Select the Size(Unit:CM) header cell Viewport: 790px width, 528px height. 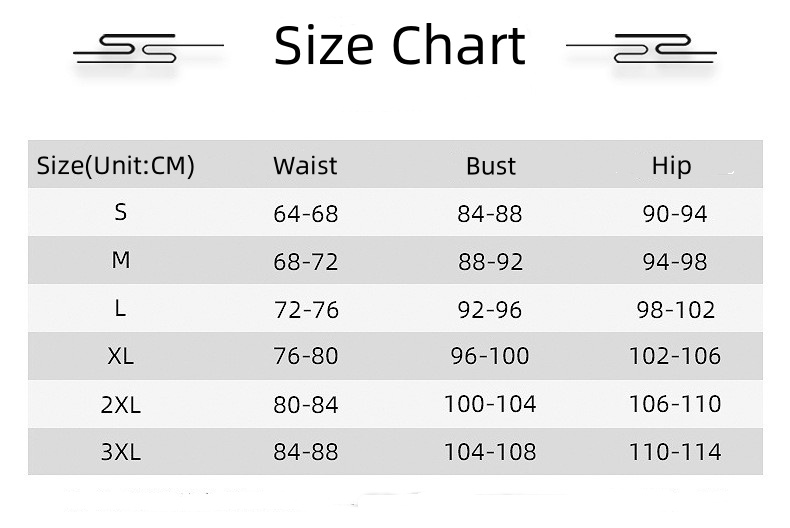115,166
